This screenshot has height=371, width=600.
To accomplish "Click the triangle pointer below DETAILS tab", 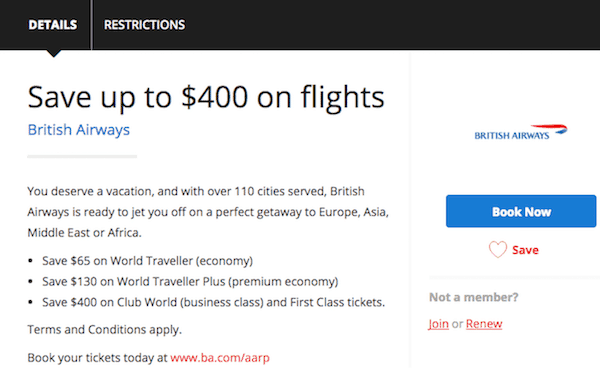I will coord(53,54).
